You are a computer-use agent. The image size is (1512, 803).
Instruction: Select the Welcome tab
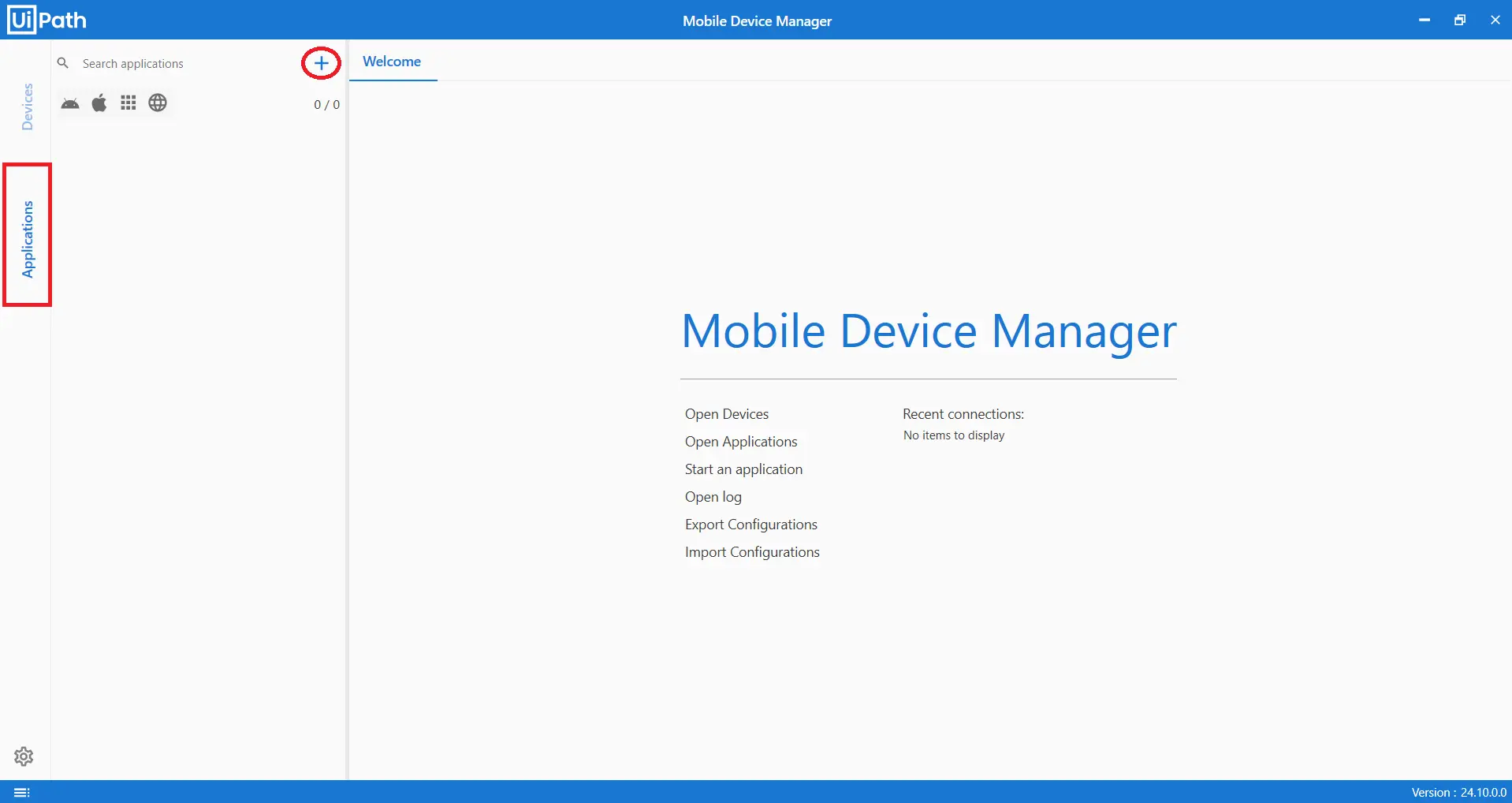(x=392, y=62)
